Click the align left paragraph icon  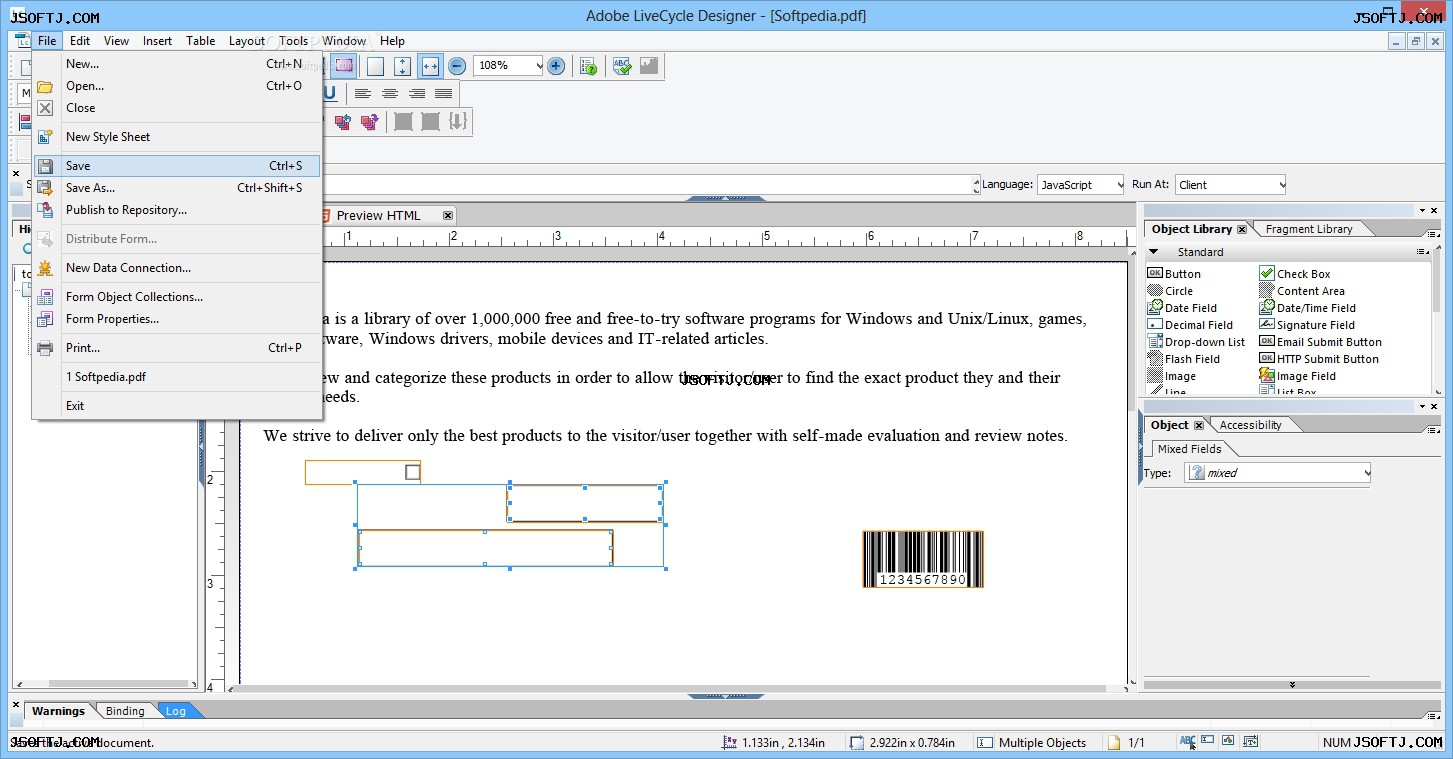coord(363,93)
